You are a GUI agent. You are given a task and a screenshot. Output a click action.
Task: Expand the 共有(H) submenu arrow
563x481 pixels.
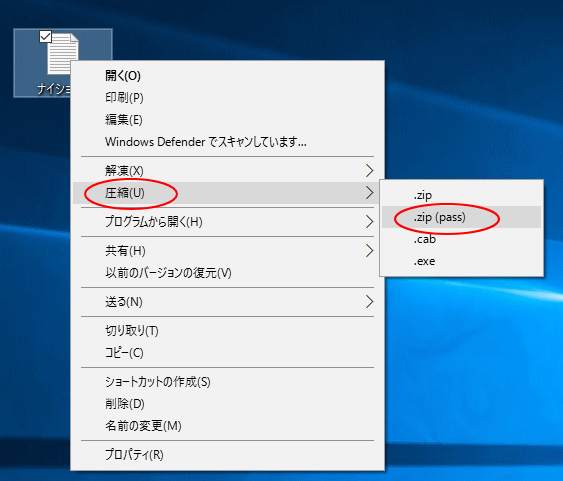369,251
